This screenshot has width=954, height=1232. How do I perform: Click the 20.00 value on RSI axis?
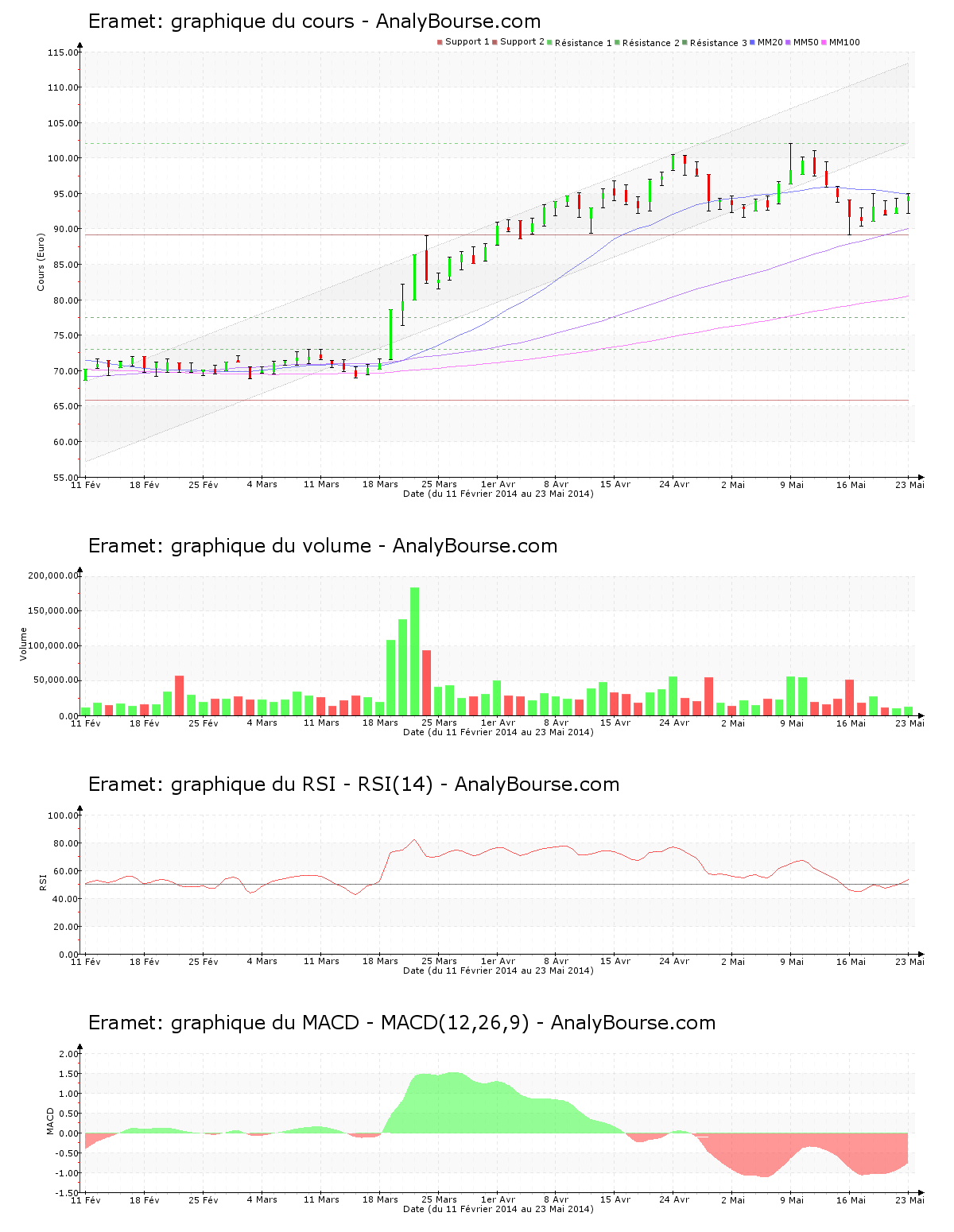pyautogui.click(x=65, y=927)
